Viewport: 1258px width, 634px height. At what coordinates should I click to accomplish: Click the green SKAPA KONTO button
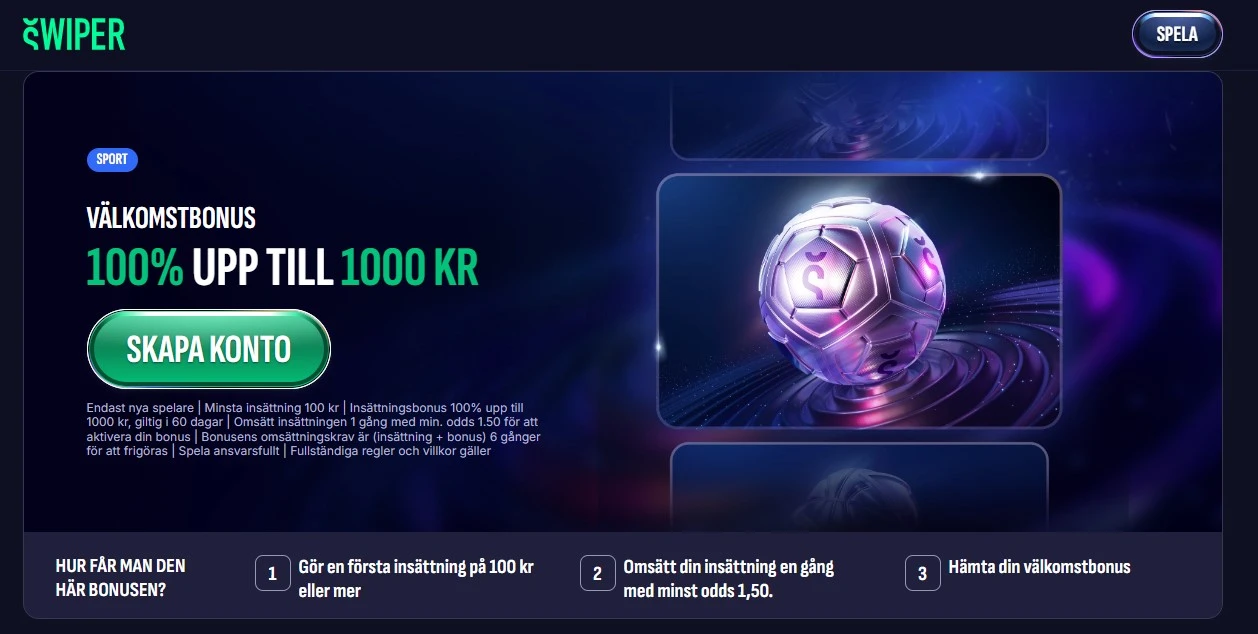[x=209, y=349]
